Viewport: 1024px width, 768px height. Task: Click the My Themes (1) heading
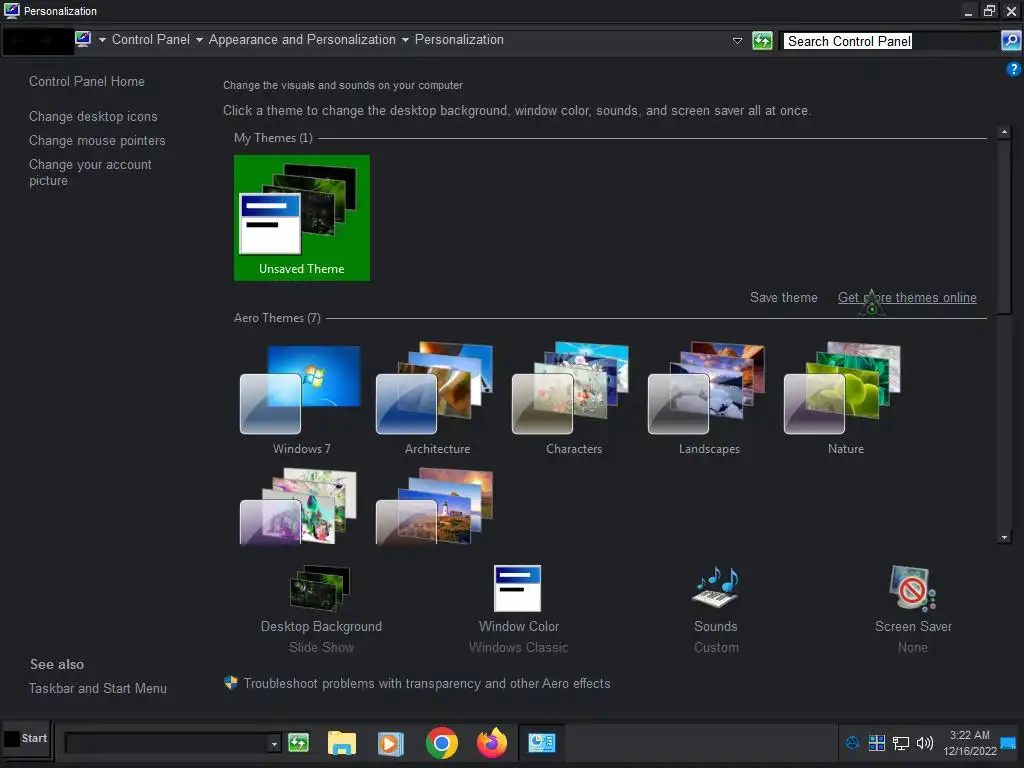[x=273, y=138]
